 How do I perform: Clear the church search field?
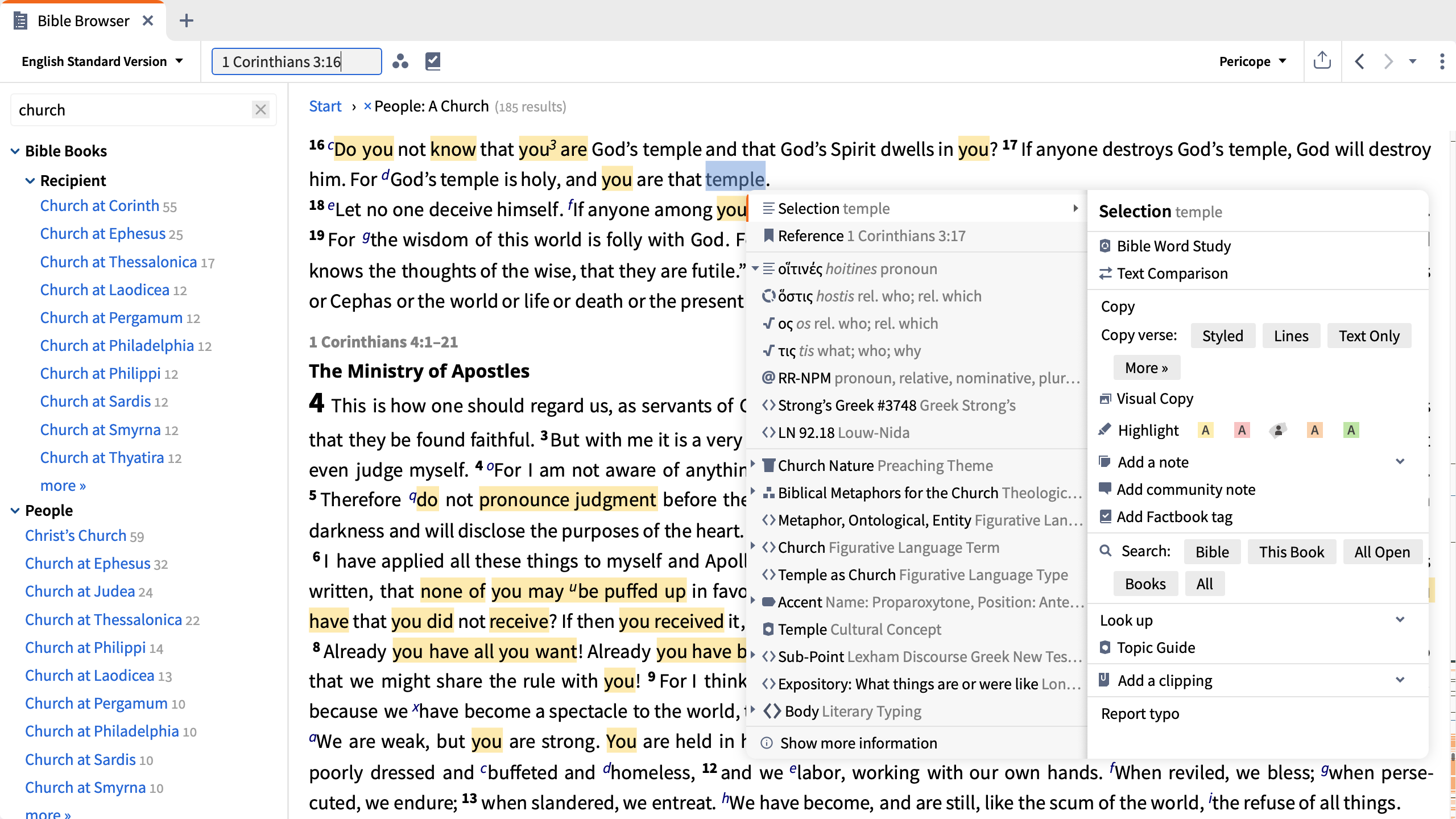point(261,110)
